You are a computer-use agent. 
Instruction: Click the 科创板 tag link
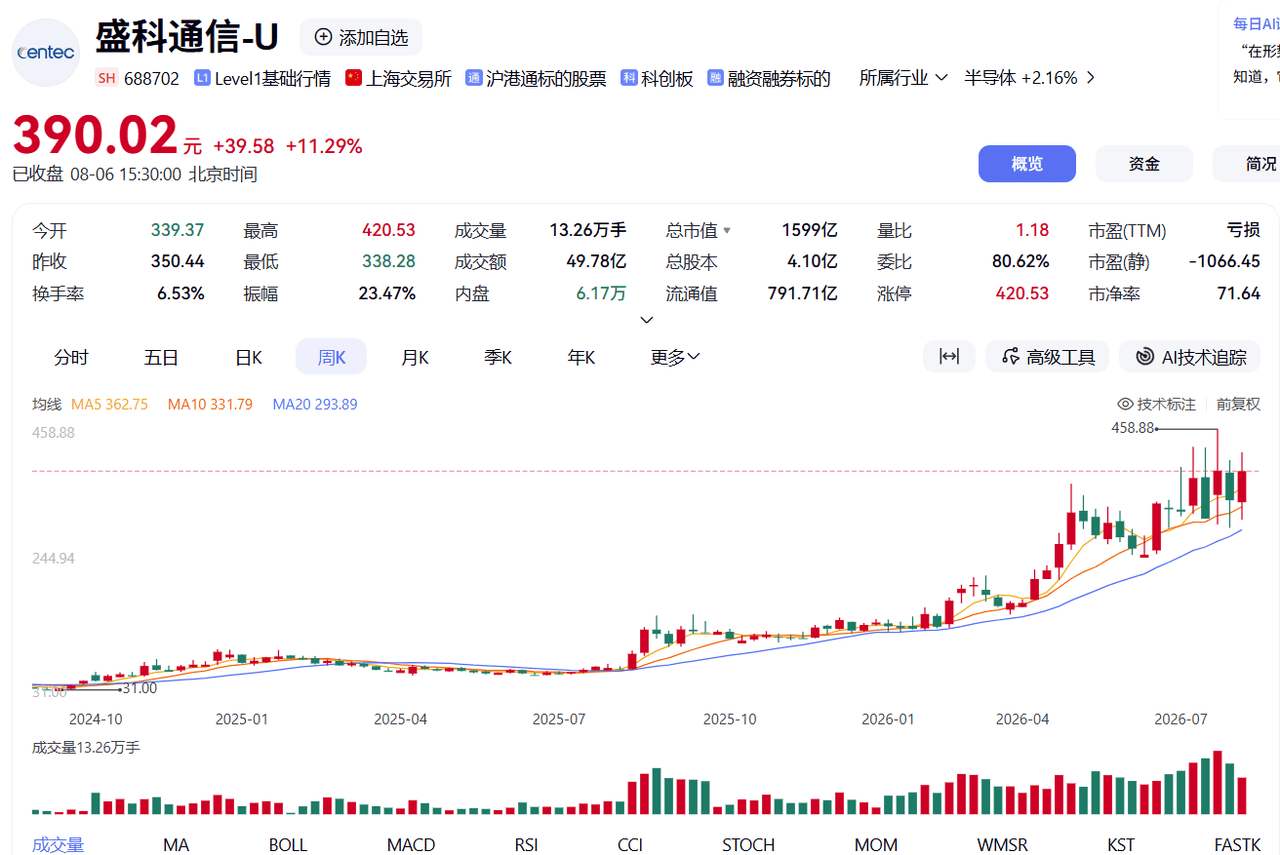pyautogui.click(x=667, y=78)
